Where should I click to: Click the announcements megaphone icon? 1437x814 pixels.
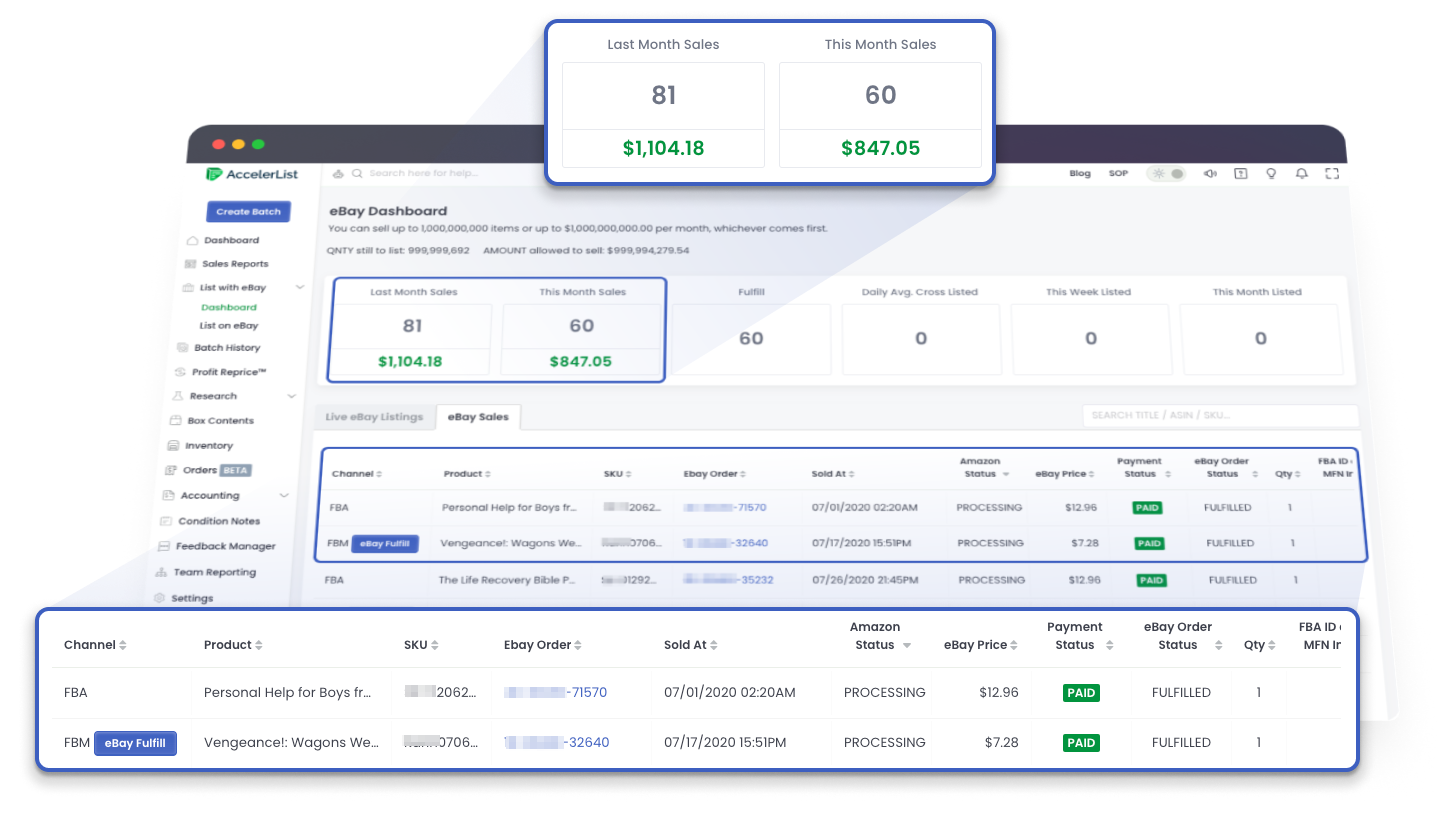[x=1210, y=174]
